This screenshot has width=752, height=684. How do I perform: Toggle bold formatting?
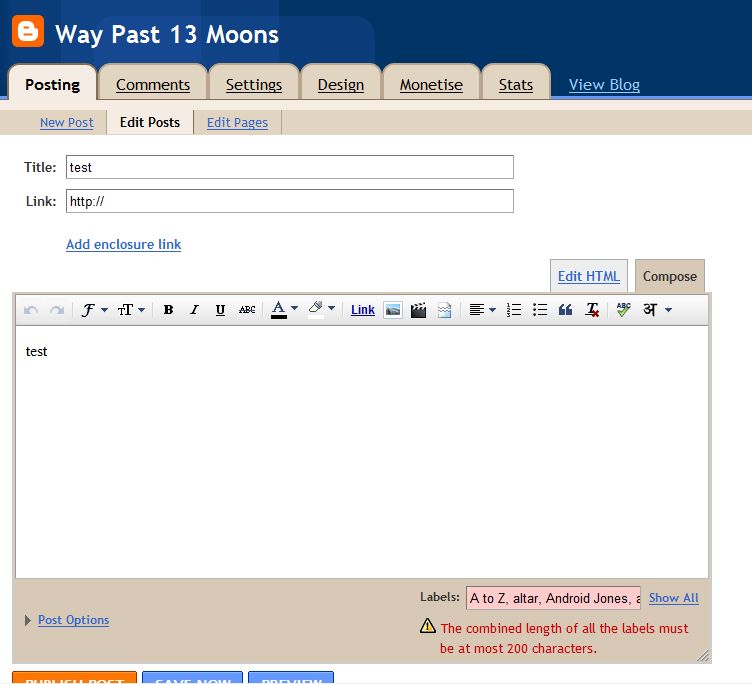click(168, 310)
